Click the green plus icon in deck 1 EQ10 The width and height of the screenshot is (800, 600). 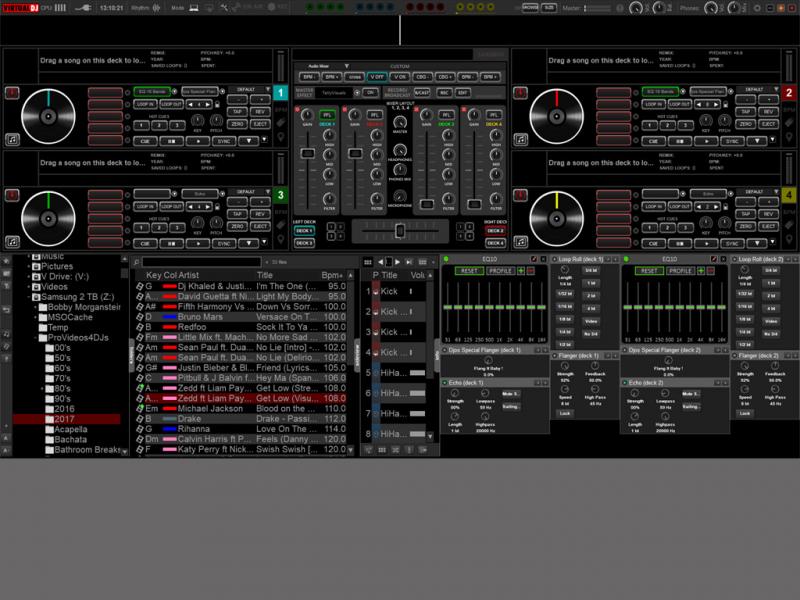(x=521, y=270)
